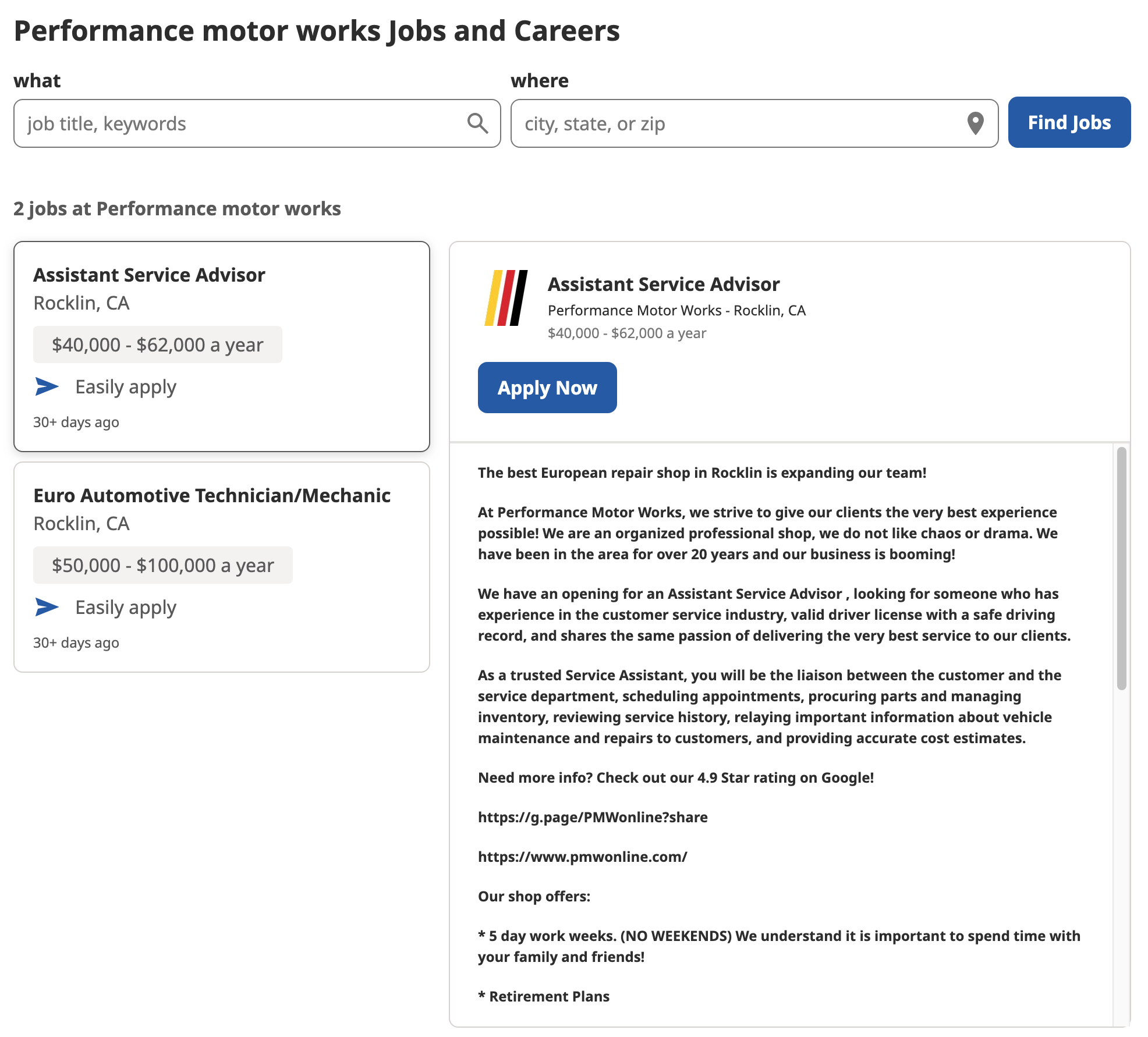Click the Apply Now button

pyautogui.click(x=547, y=388)
